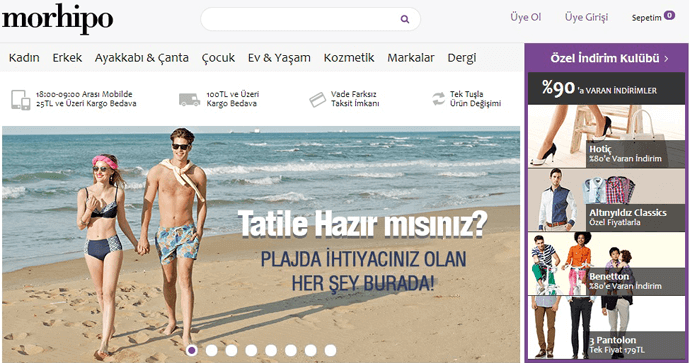Open the Üye Girişi login link
689x363 pixels.
pos(586,17)
